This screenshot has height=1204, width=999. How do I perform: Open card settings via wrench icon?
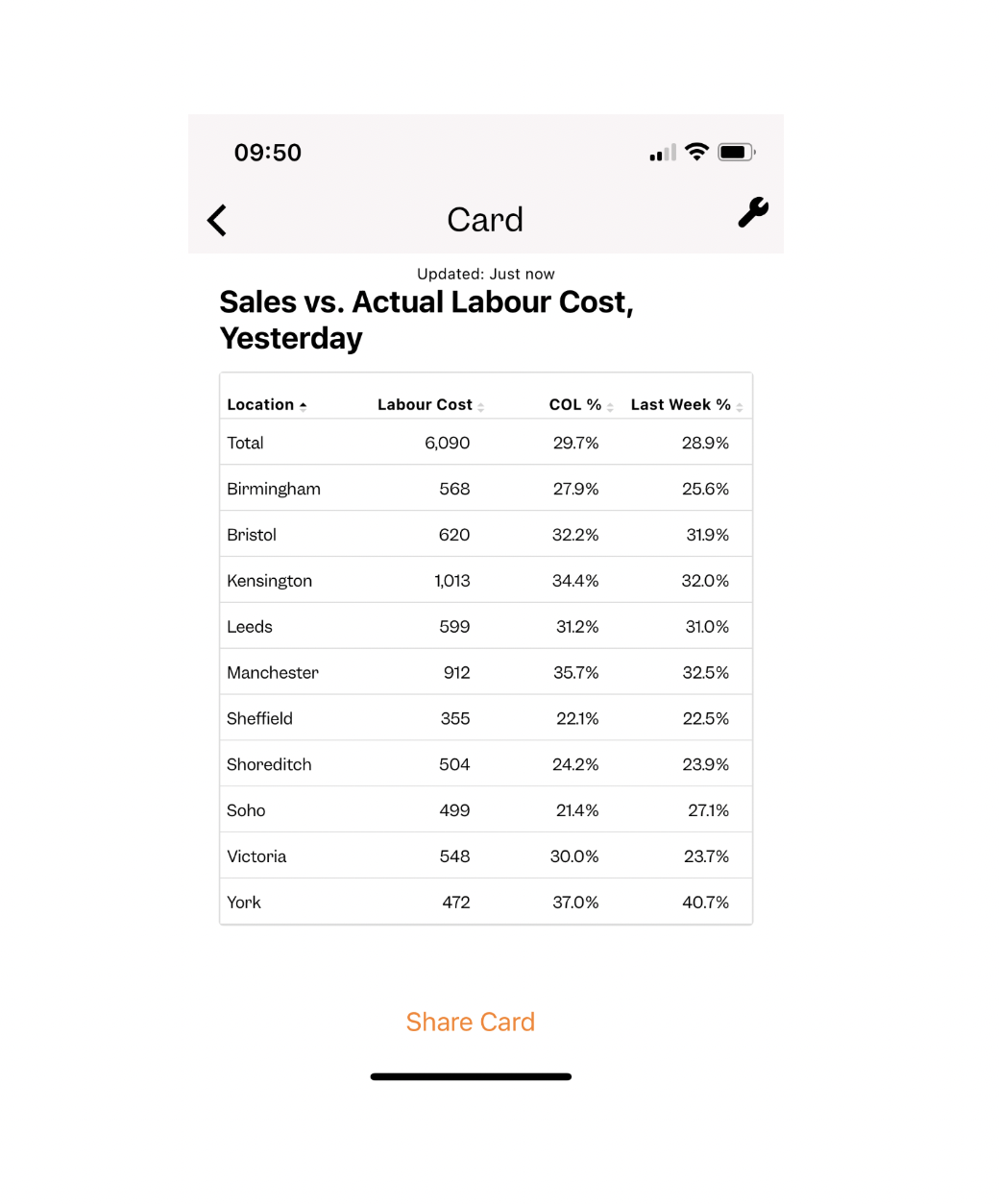tap(753, 212)
